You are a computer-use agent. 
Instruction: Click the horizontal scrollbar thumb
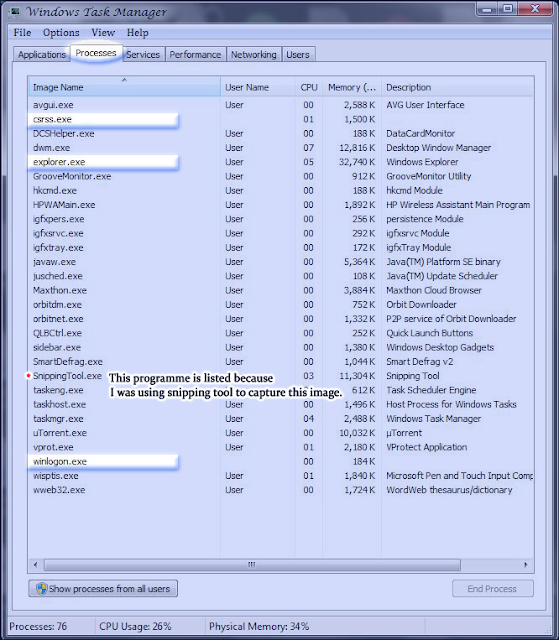(252, 565)
